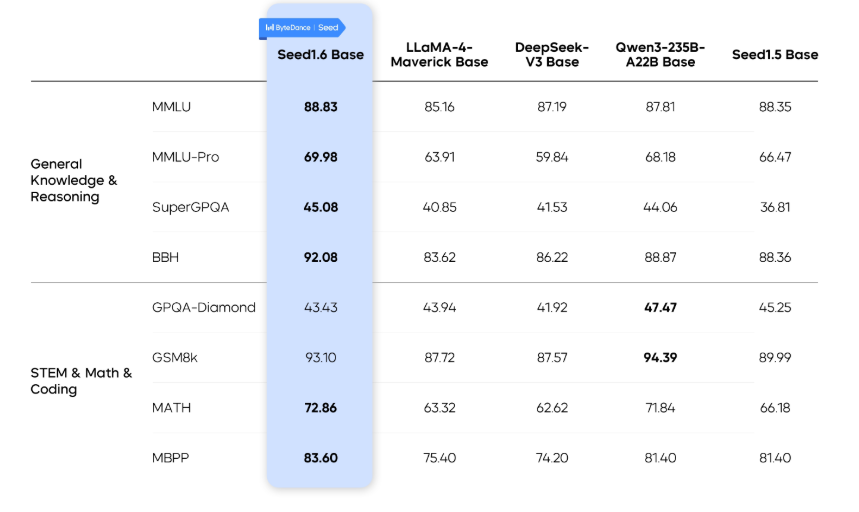
Task: Click the General Knowledge & Reasoning category label
Action: (x=74, y=181)
